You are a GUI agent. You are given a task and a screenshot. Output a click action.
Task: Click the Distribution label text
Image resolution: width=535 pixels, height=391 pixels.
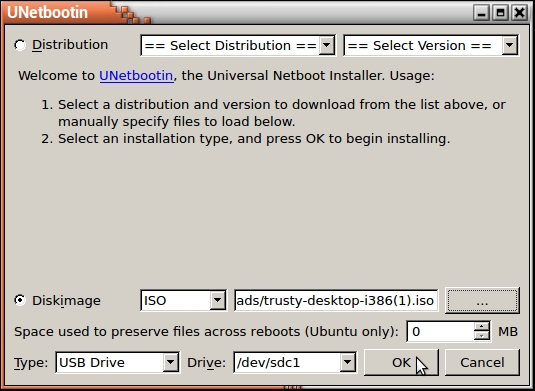70,45
